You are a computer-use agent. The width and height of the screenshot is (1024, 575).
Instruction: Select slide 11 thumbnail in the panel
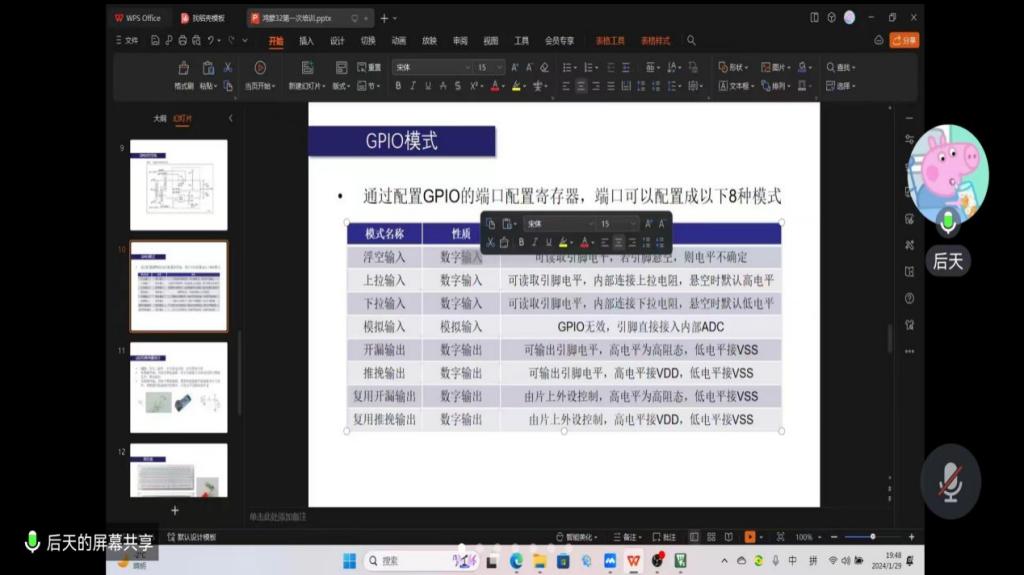pos(179,373)
